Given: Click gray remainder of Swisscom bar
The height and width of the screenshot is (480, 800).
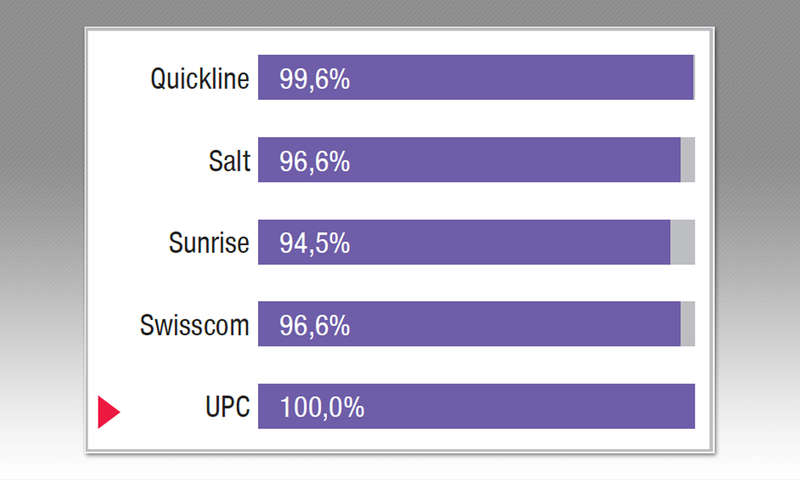Looking at the screenshot, I should point(688,324).
